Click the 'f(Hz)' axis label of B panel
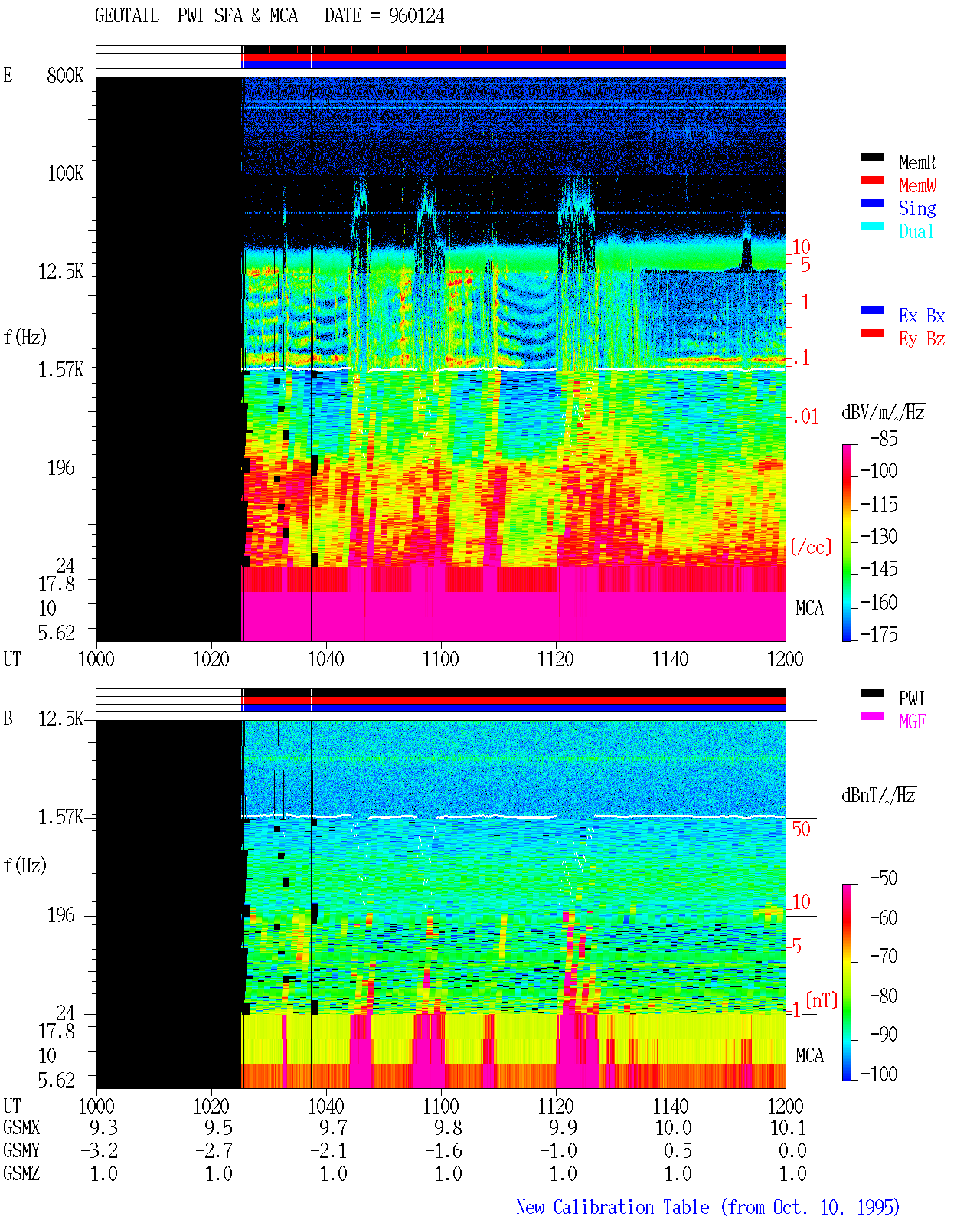Viewport: 980px width, 1220px height. (25, 865)
